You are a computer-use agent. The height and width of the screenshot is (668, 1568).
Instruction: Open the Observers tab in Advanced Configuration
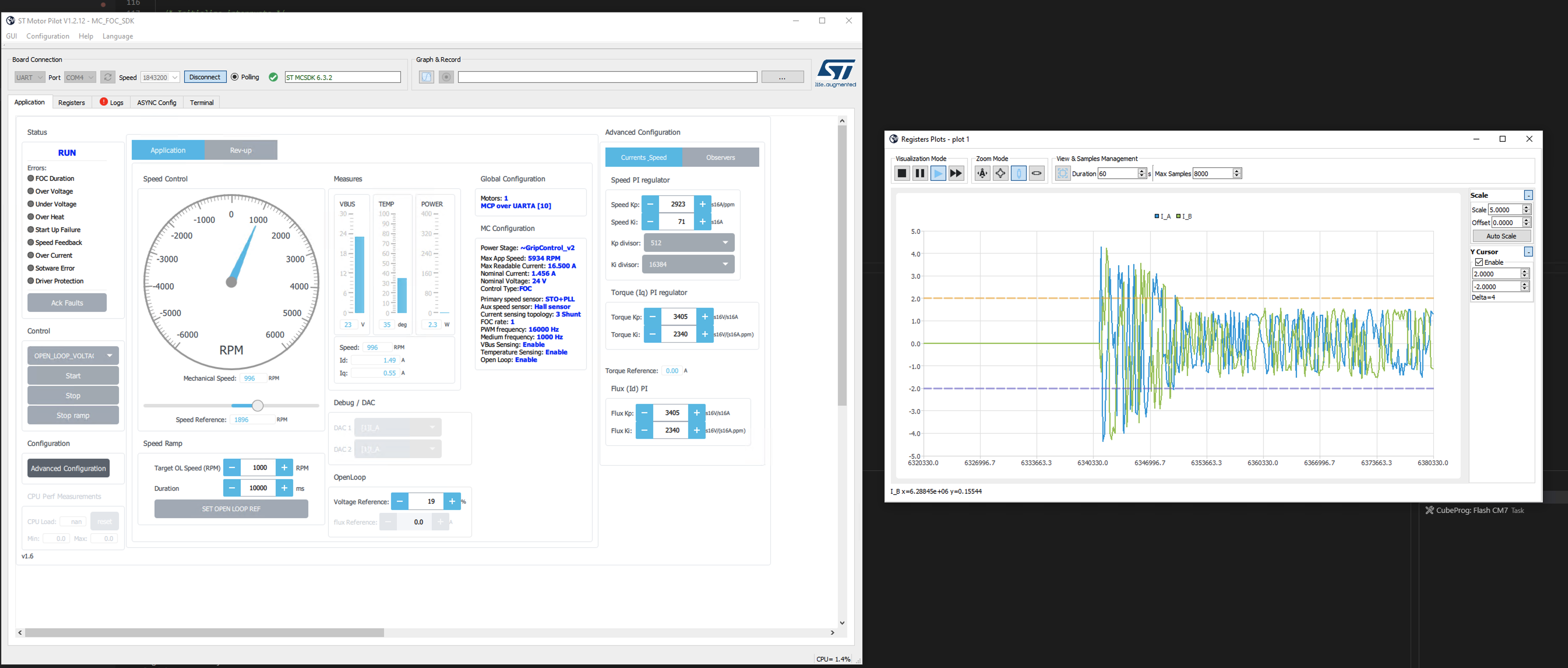pos(721,157)
